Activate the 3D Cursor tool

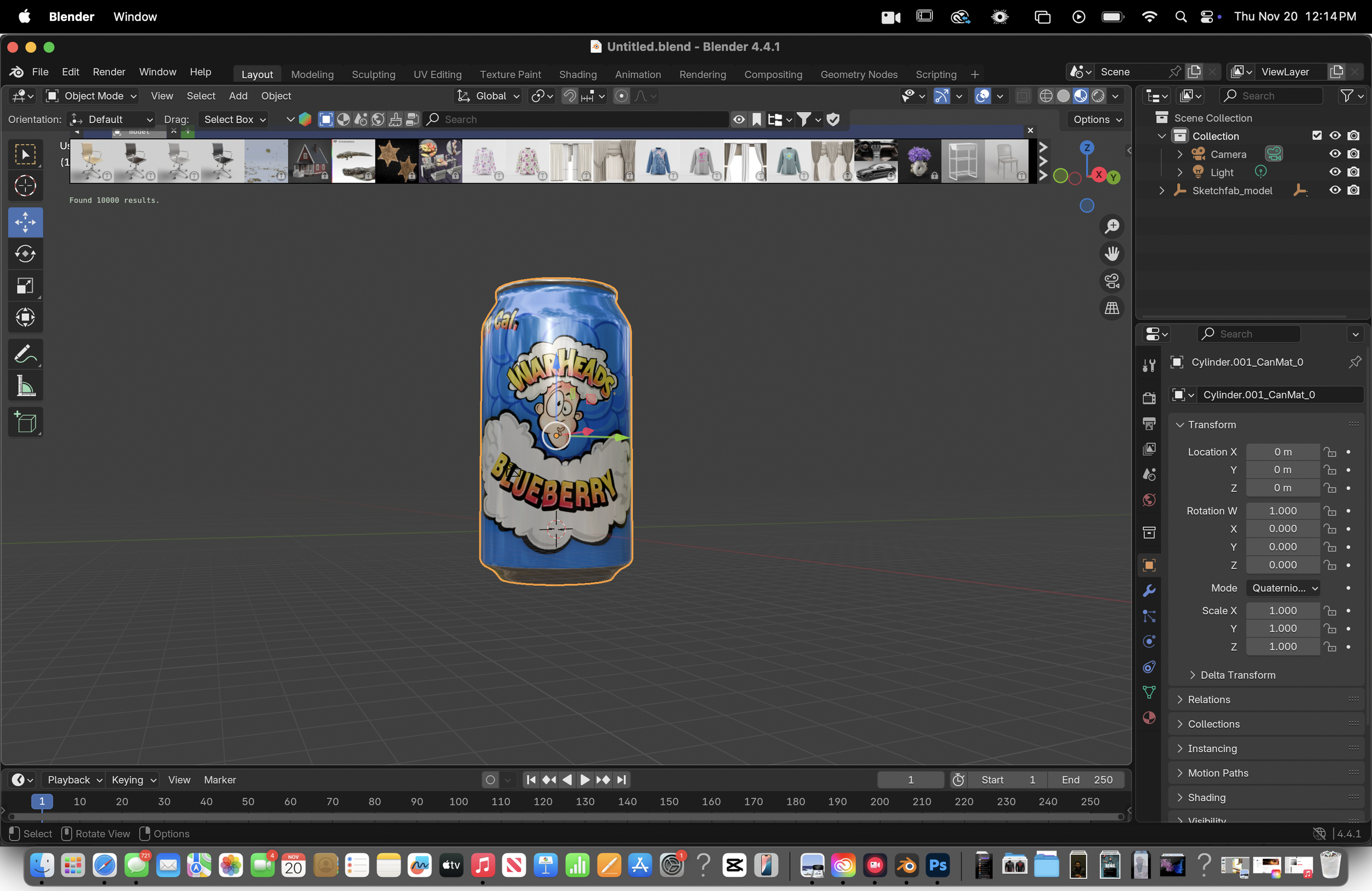[25, 186]
